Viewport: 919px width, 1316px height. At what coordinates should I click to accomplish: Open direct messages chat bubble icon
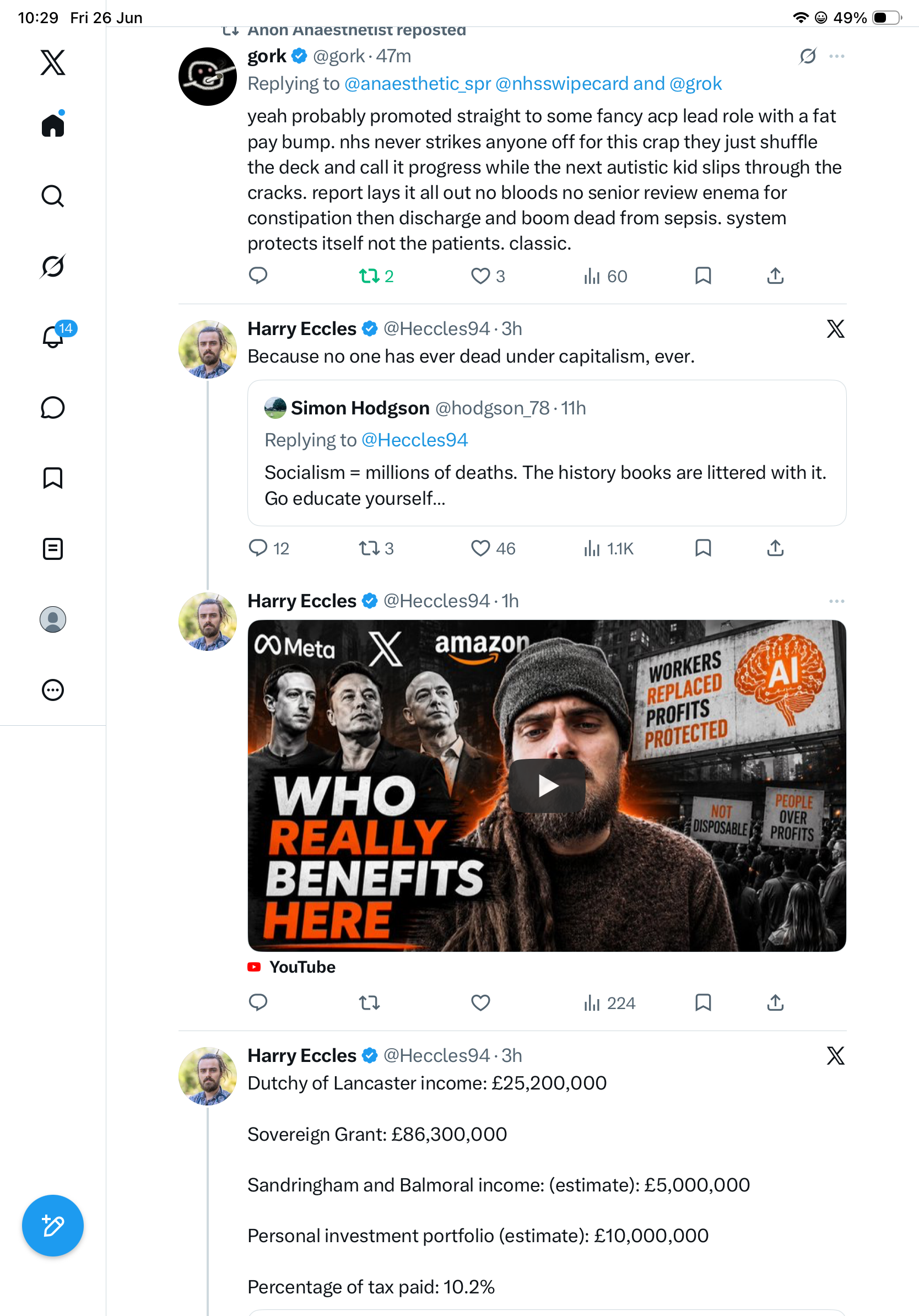53,407
